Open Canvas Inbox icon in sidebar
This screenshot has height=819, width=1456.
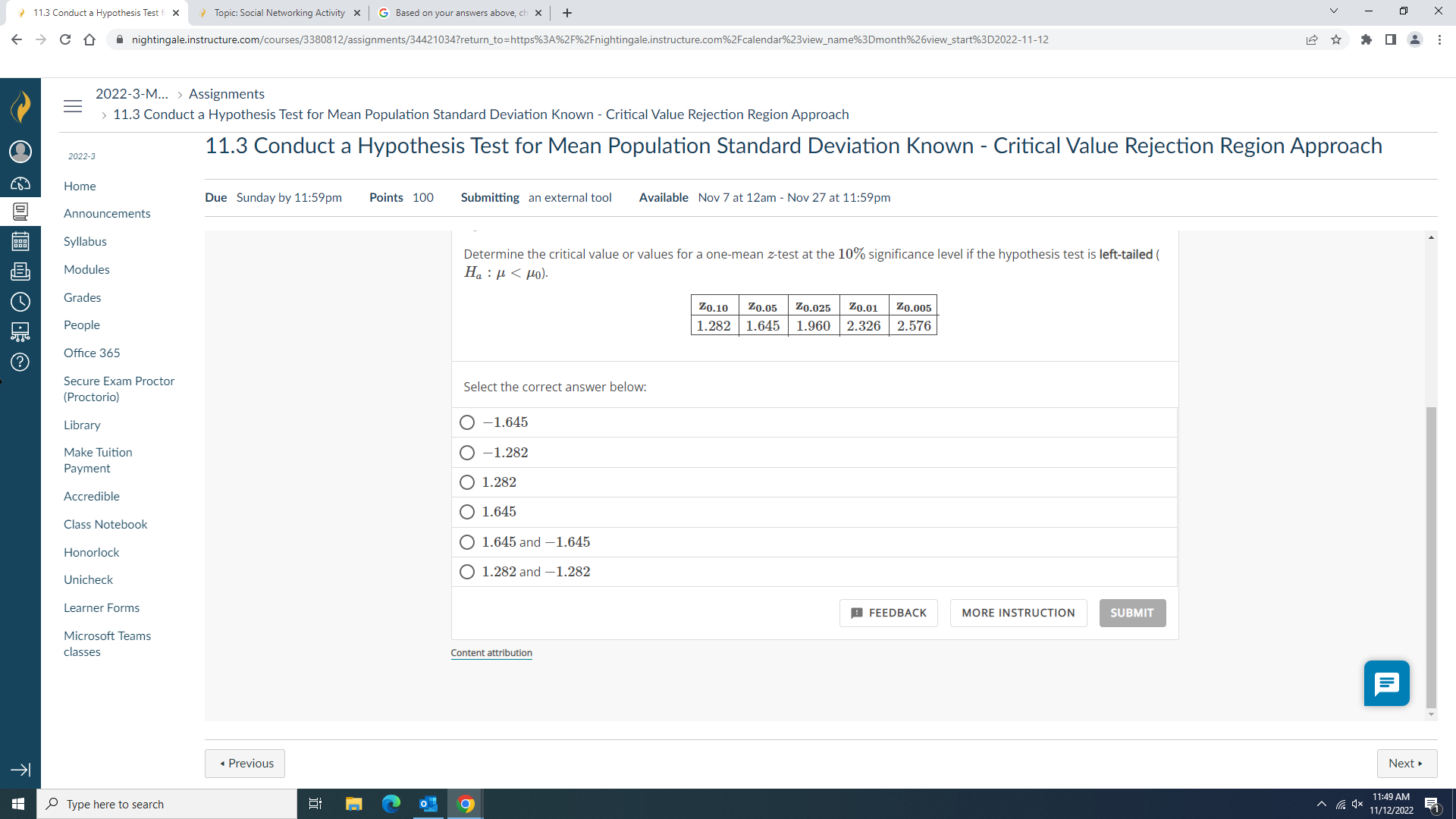tap(20, 271)
